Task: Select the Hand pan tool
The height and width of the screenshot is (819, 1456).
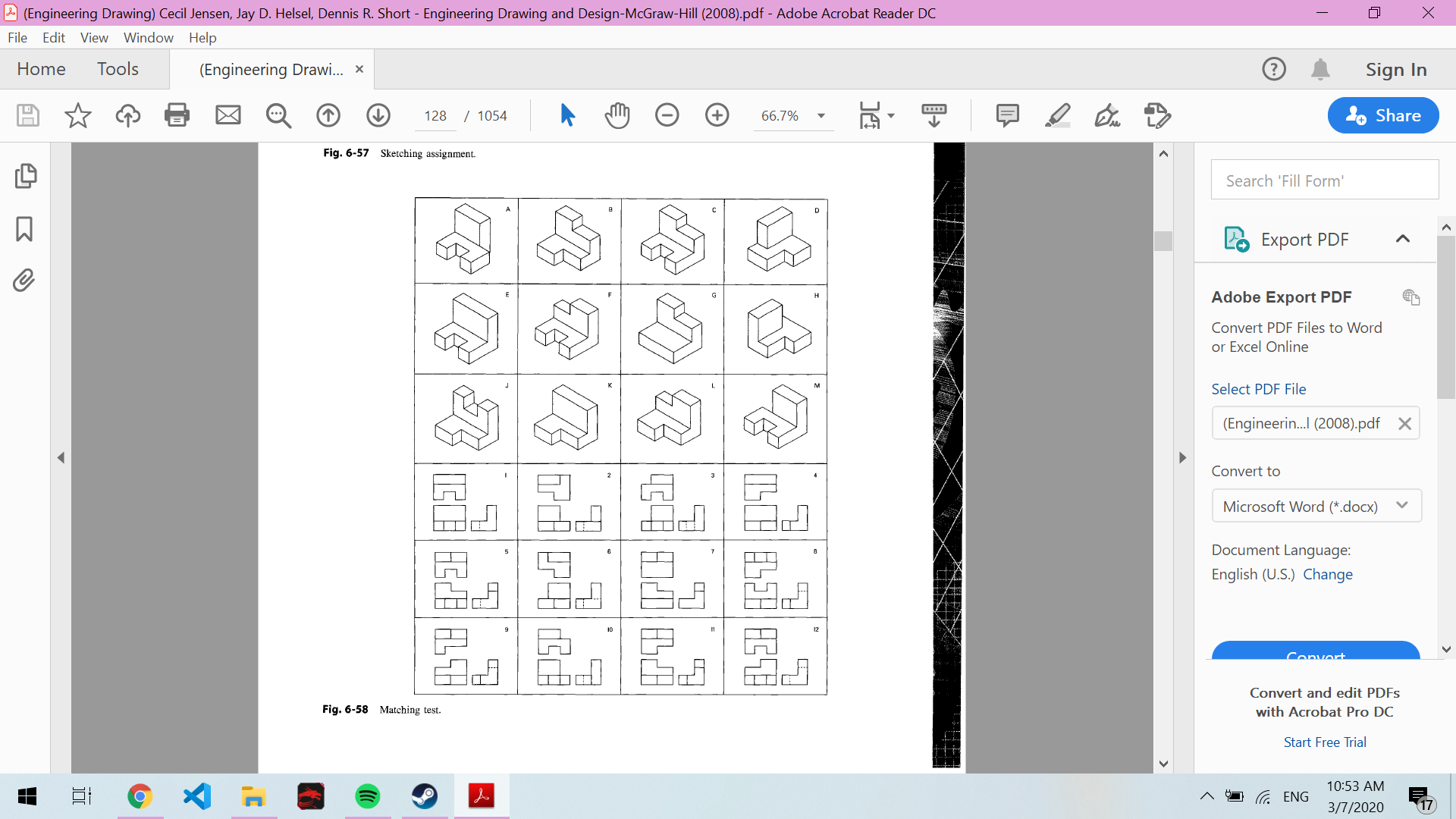Action: [617, 115]
